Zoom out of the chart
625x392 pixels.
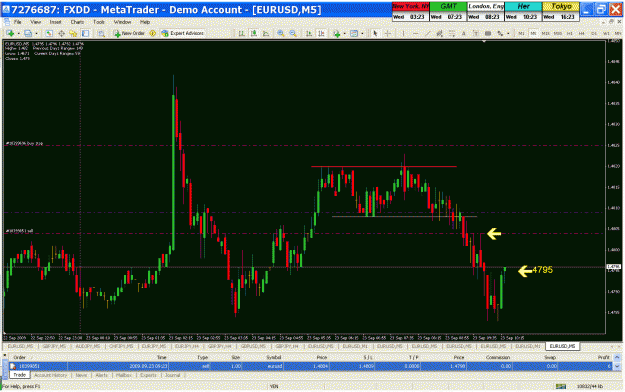tap(293, 33)
